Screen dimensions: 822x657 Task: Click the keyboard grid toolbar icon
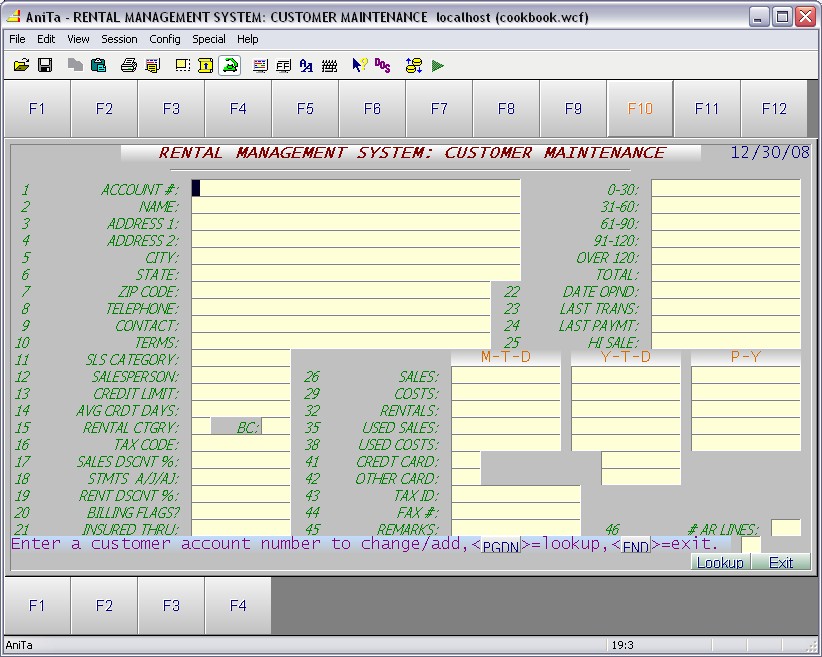329,66
